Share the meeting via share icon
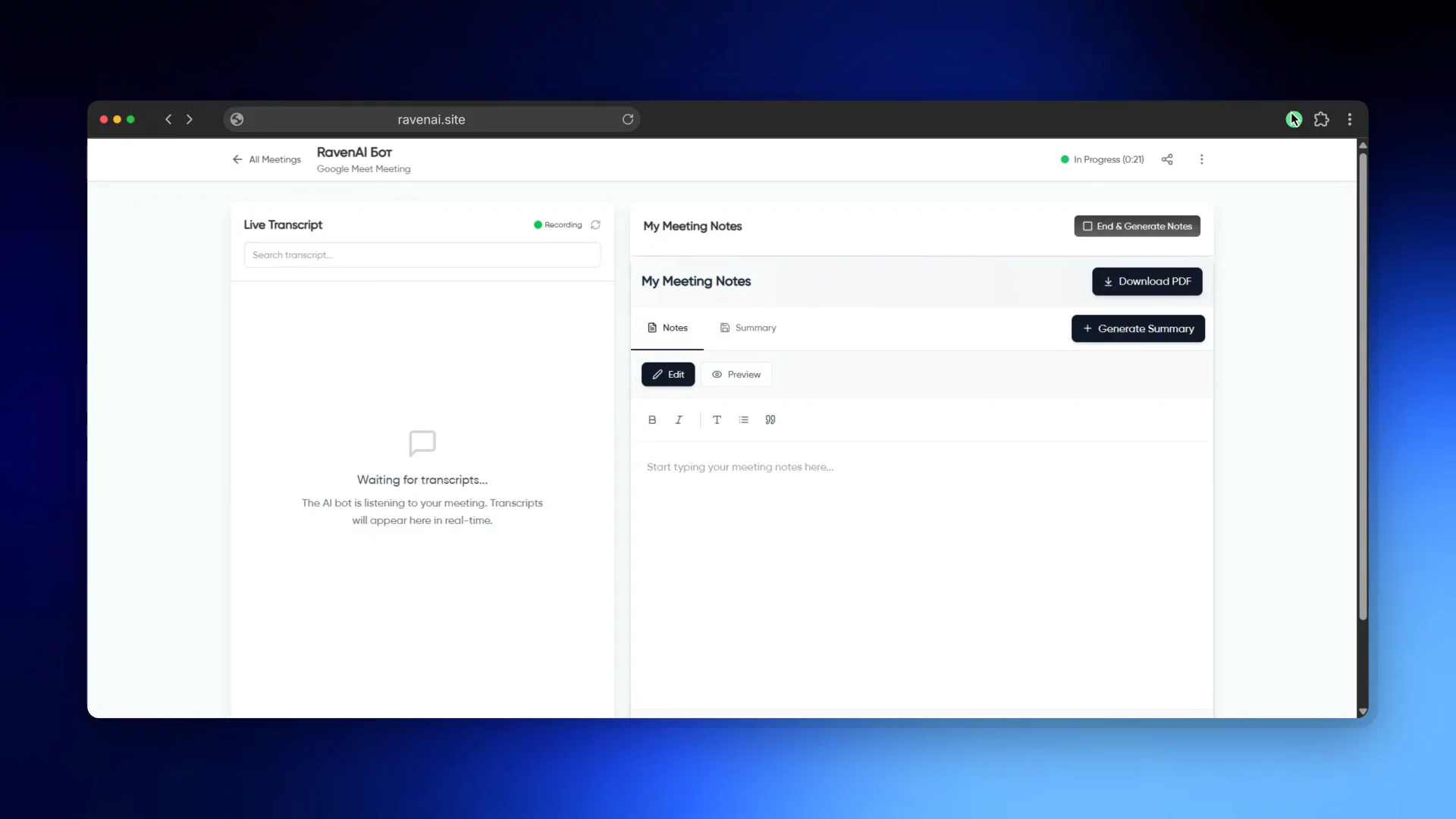 (x=1167, y=159)
